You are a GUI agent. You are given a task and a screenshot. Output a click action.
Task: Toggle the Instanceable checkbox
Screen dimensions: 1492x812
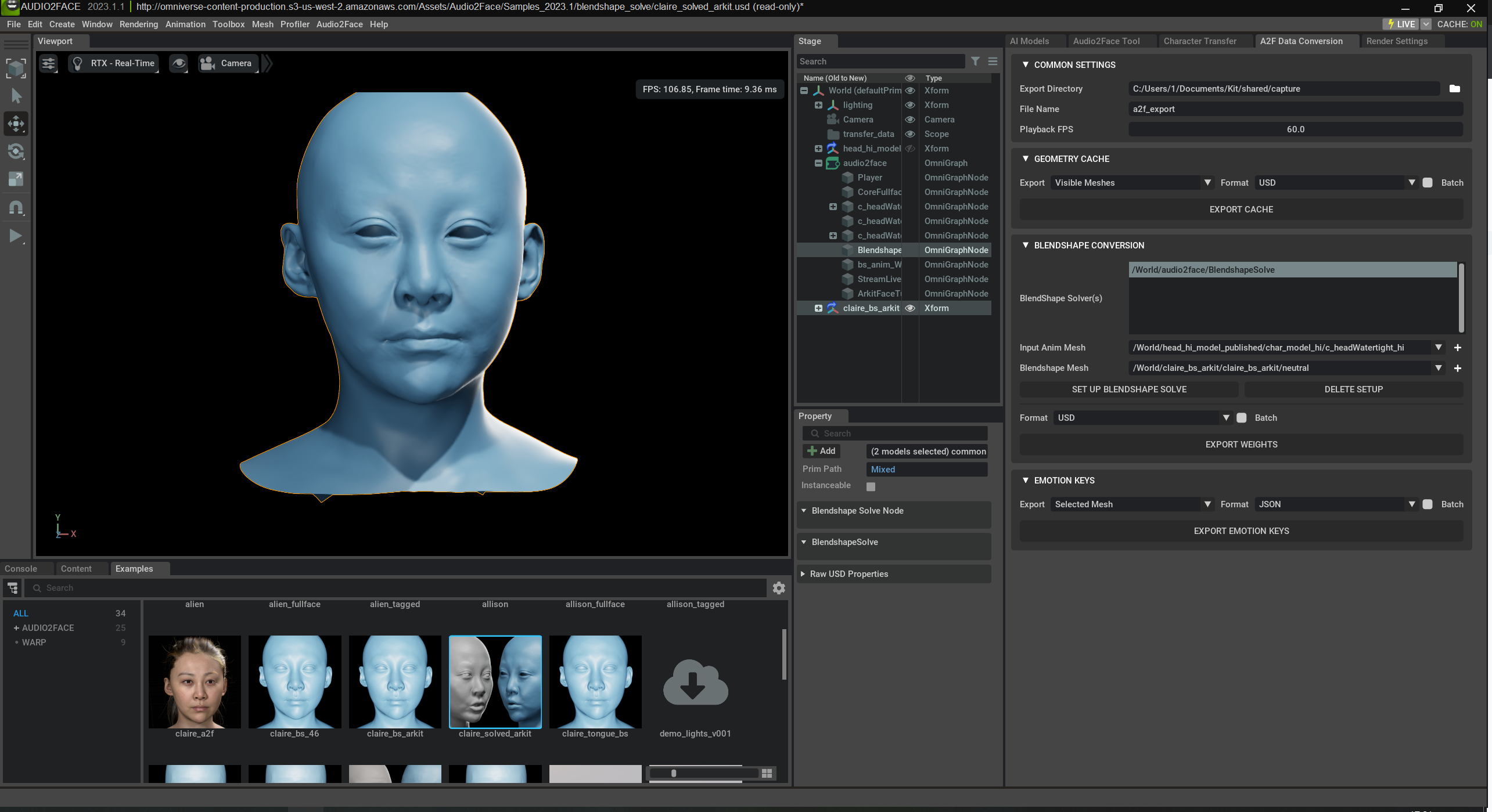point(871,486)
